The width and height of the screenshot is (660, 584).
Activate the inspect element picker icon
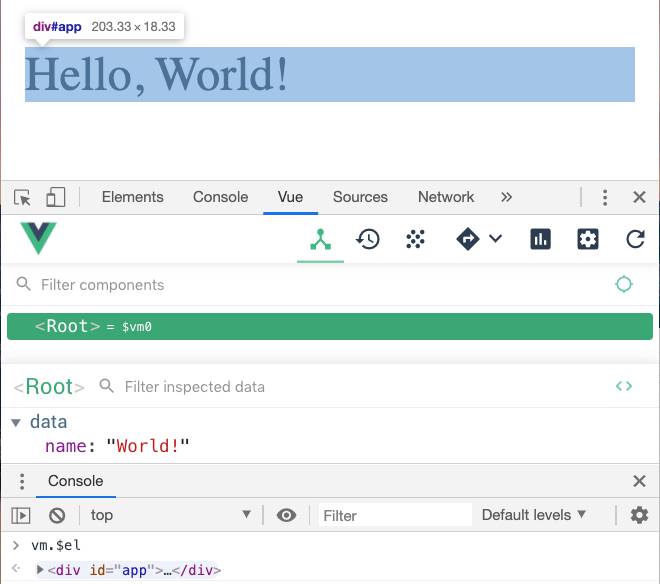click(23, 197)
